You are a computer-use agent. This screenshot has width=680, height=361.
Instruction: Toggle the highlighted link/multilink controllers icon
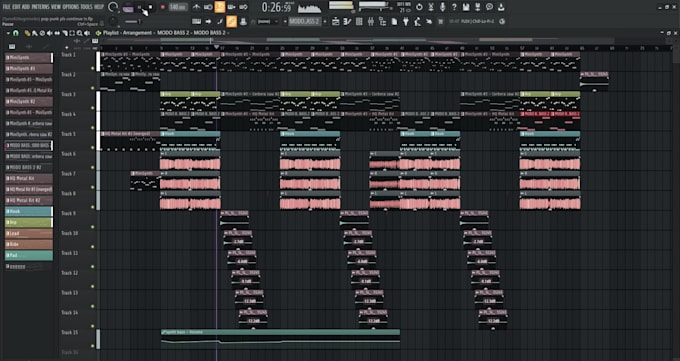[231, 21]
